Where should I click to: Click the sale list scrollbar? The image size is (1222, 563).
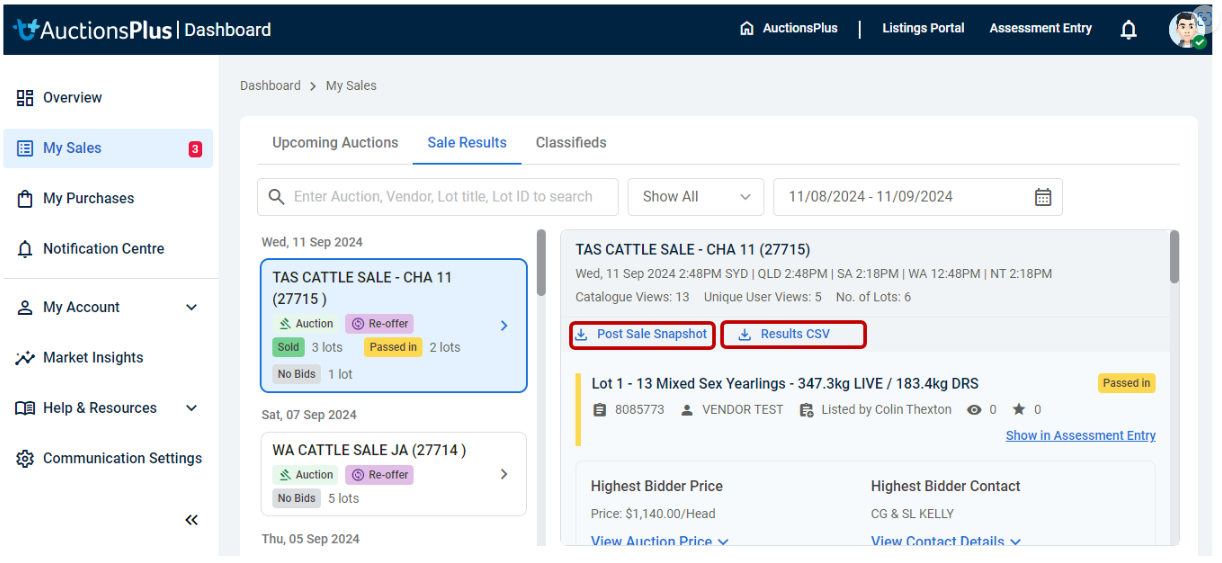coord(541,263)
